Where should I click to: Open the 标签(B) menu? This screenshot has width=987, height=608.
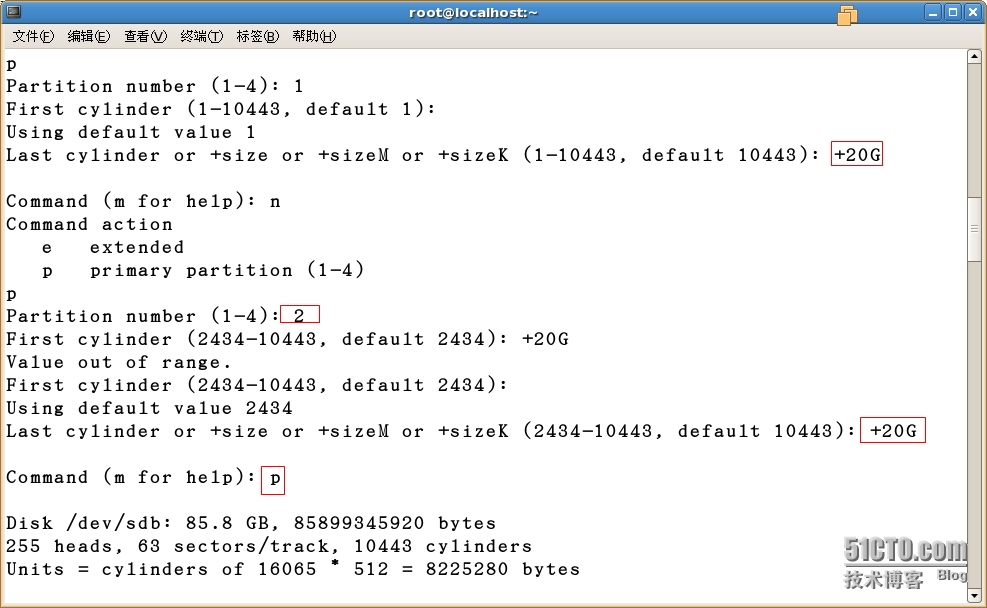click(257, 37)
